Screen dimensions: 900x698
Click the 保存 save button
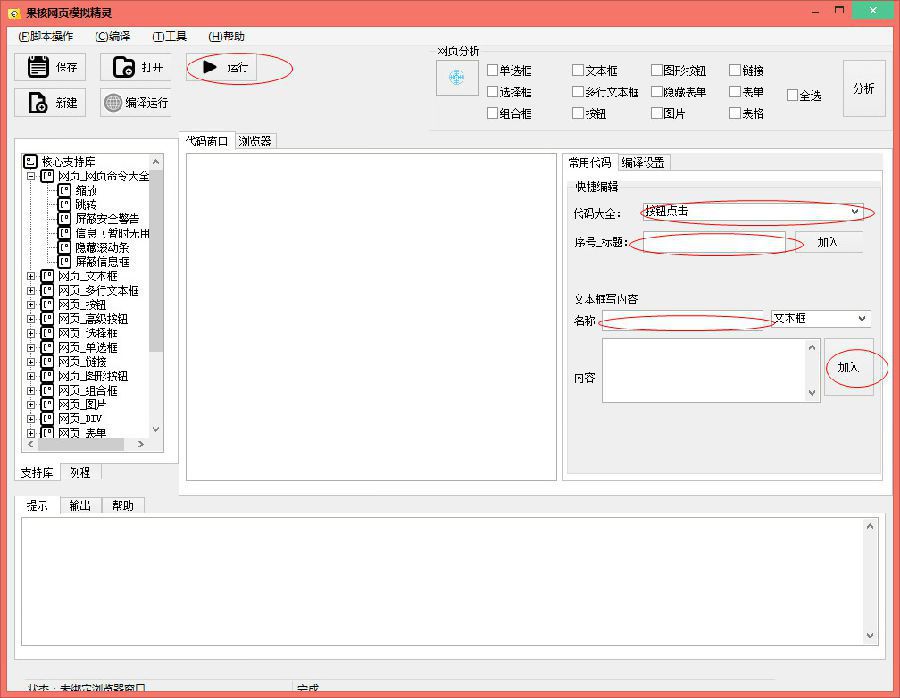(50, 67)
